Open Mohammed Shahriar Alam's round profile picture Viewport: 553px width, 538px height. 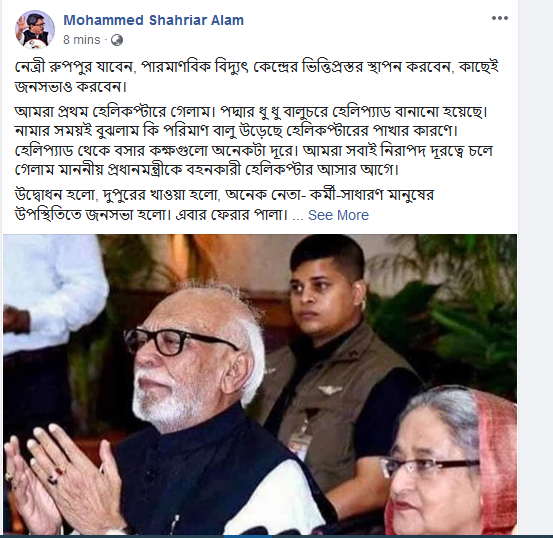click(x=35, y=30)
